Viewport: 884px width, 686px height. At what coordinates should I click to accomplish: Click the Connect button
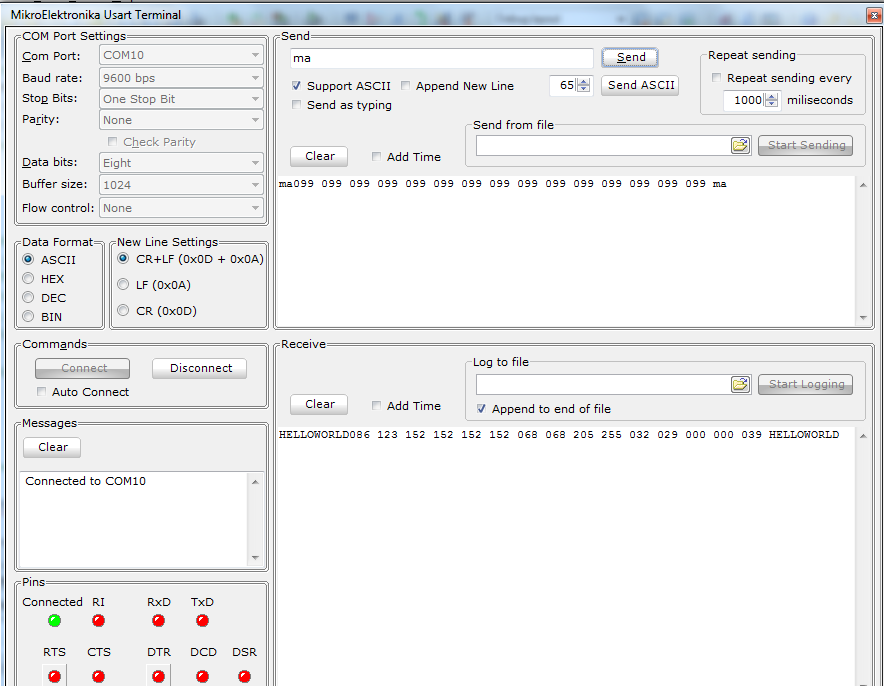[x=83, y=368]
